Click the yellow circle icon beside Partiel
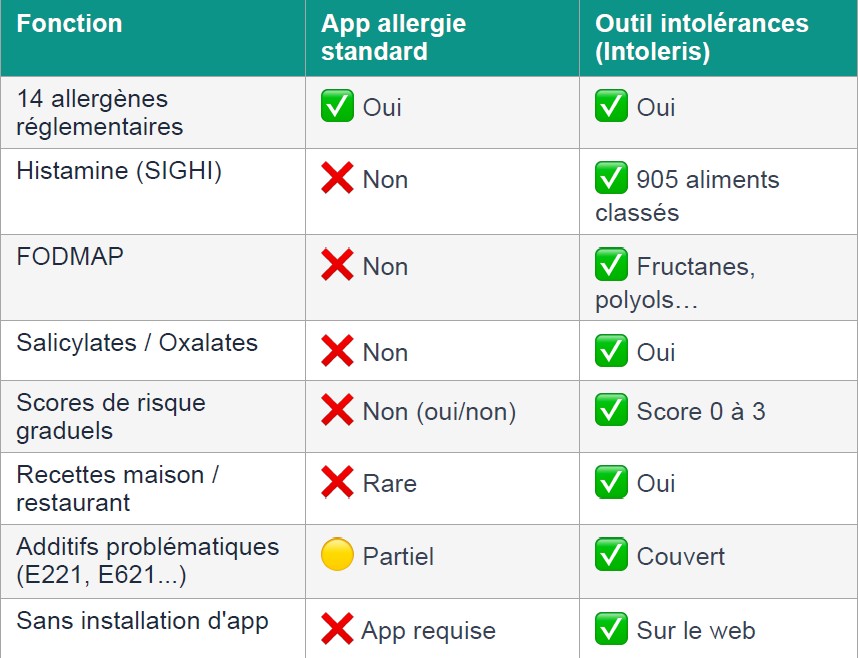This screenshot has width=858, height=658. pos(337,556)
